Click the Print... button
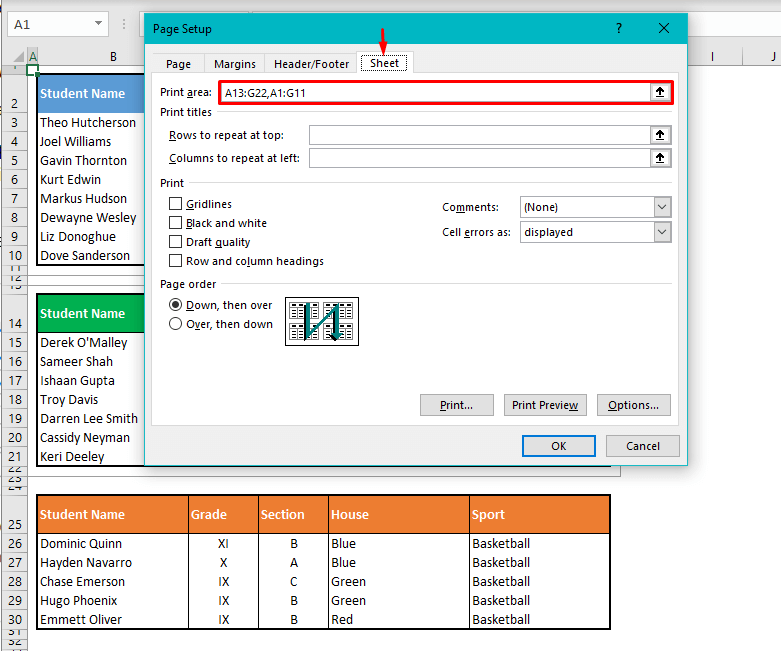 457,405
